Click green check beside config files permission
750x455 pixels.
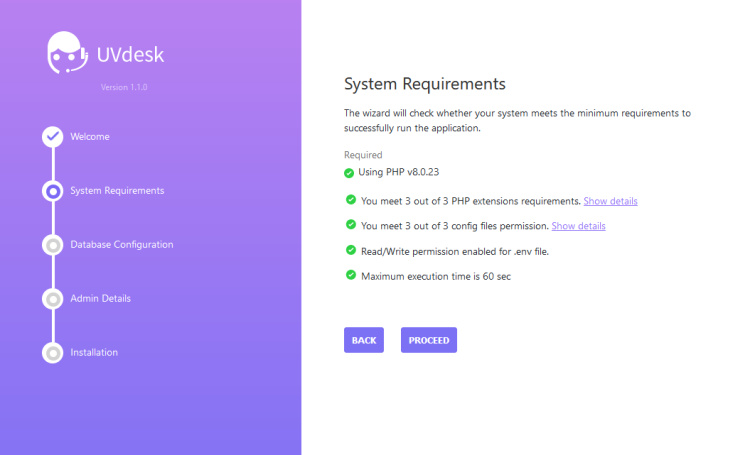(351, 225)
